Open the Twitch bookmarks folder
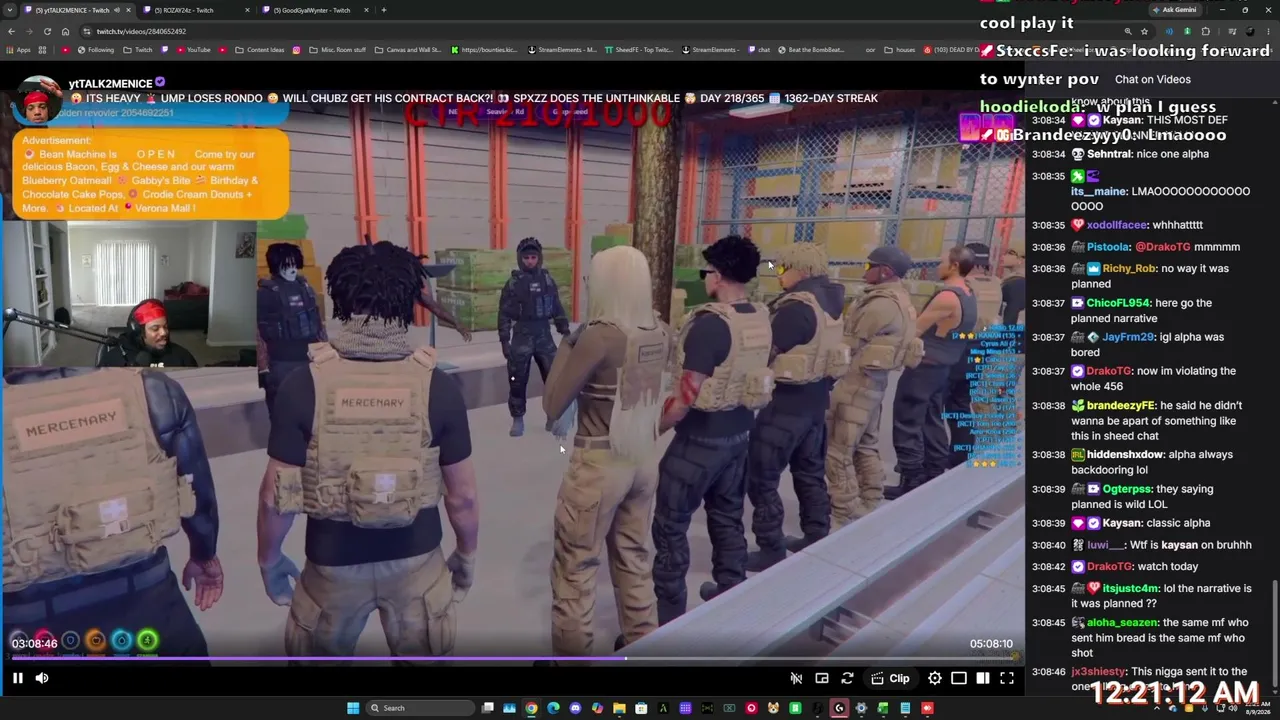Image resolution: width=1280 pixels, height=720 pixels. (x=139, y=50)
